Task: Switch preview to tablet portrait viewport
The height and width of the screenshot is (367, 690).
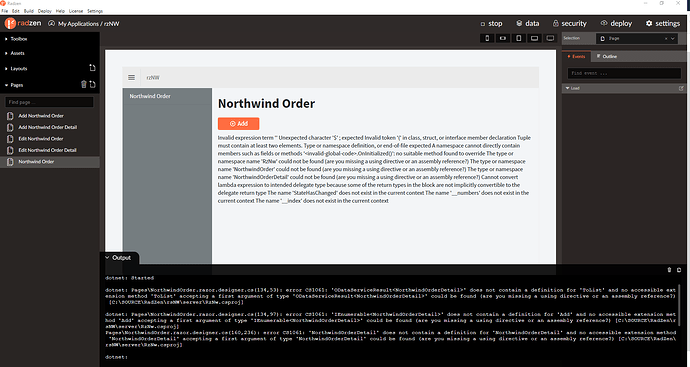Action: tap(518, 38)
